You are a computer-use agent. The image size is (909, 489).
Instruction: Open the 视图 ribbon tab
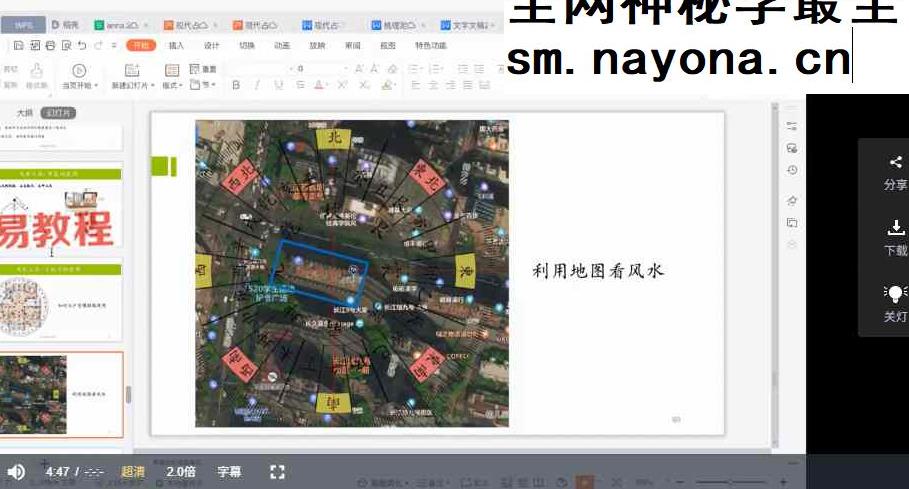pyautogui.click(x=388, y=45)
